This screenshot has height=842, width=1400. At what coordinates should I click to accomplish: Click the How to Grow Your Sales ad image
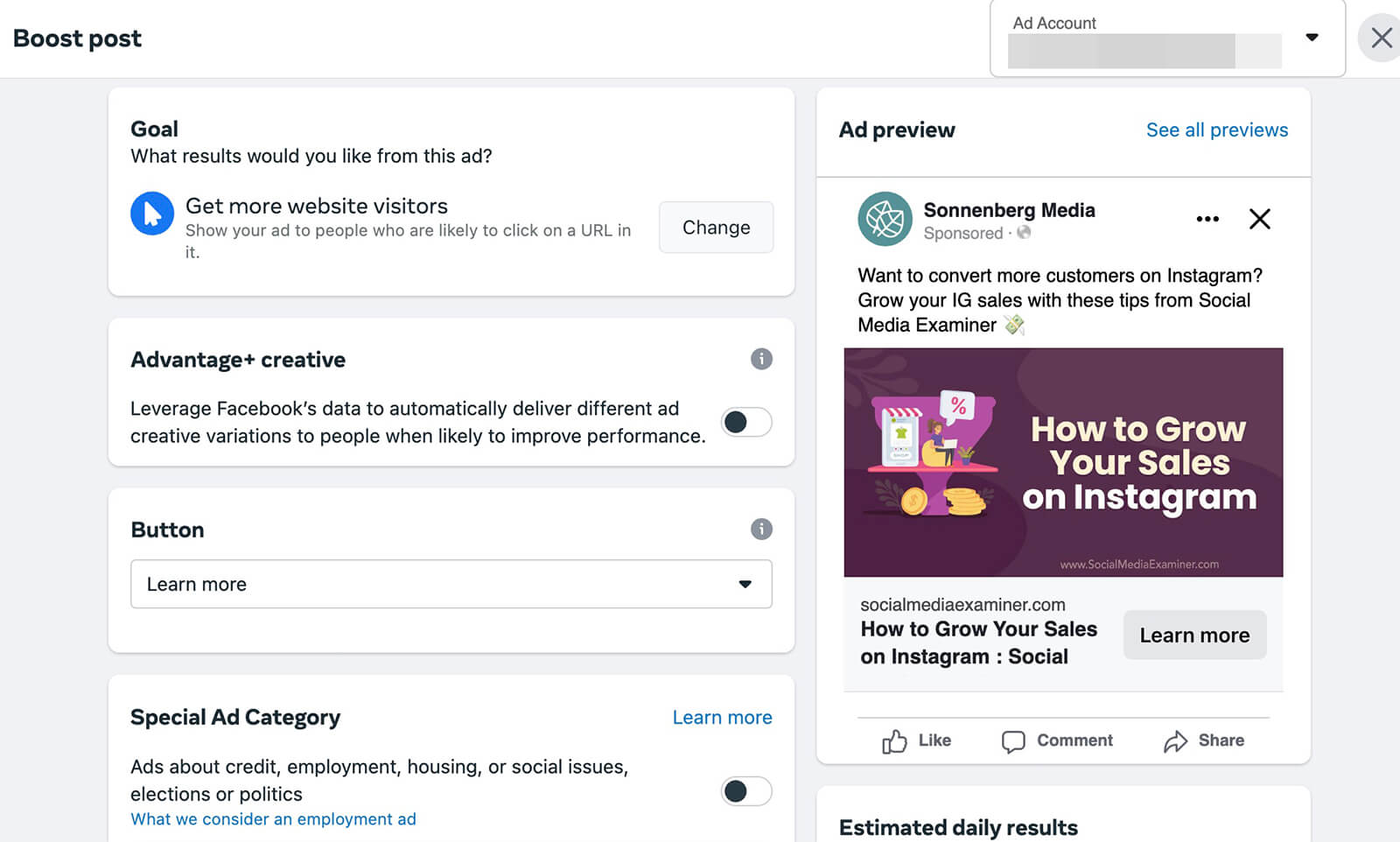coord(1063,462)
